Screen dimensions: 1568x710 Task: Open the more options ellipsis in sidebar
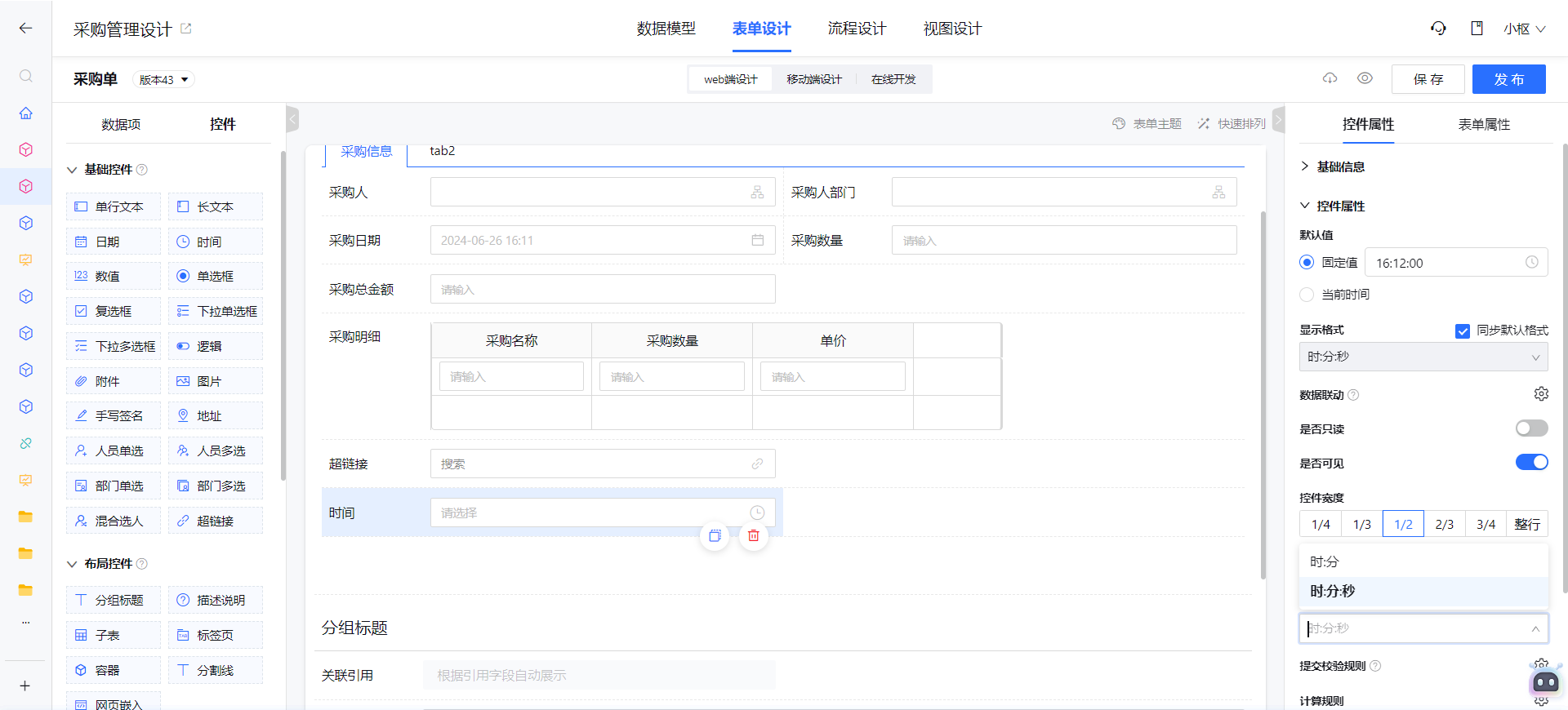coord(25,622)
